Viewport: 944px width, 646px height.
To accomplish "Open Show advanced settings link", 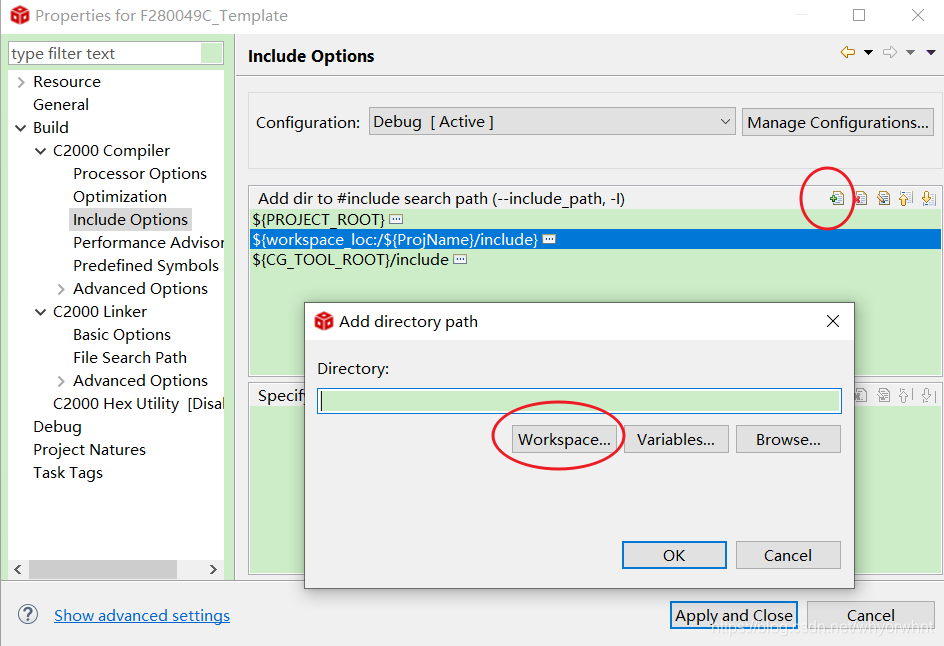I will point(142,615).
